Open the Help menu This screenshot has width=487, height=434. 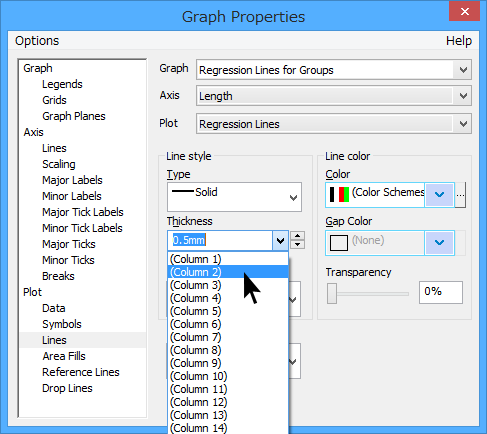(x=459, y=41)
